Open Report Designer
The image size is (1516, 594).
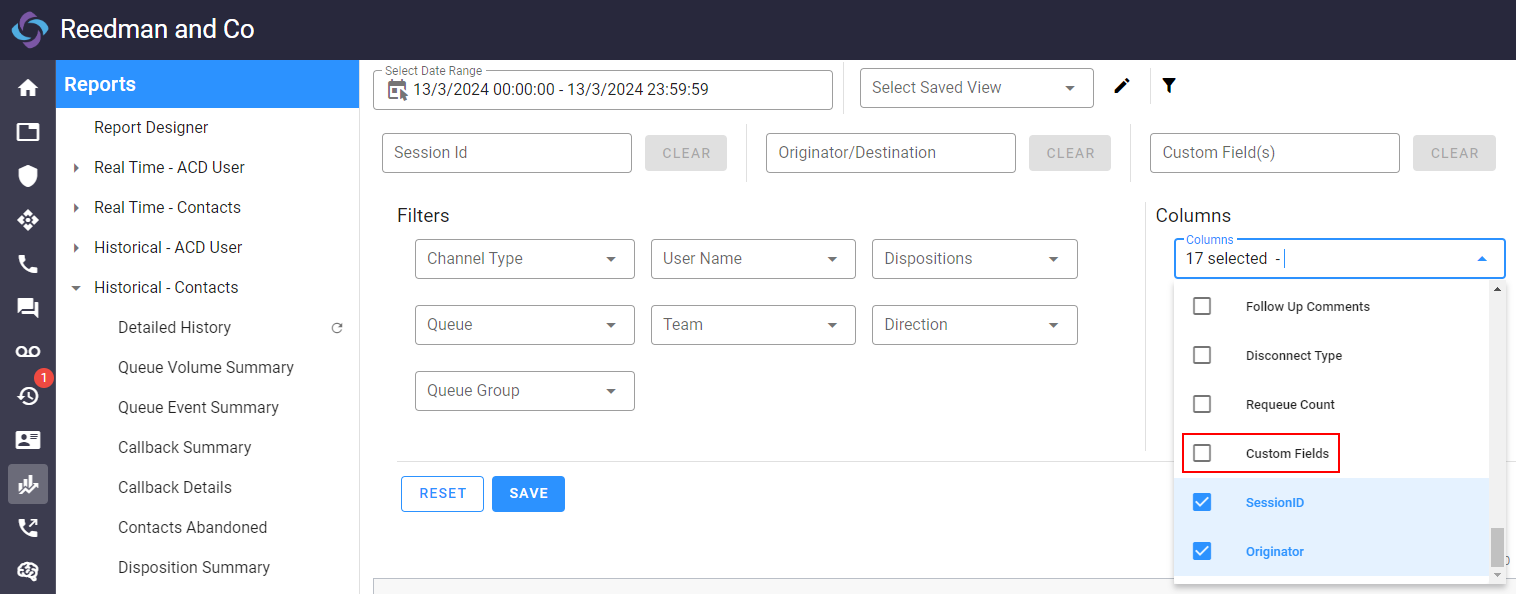point(151,128)
